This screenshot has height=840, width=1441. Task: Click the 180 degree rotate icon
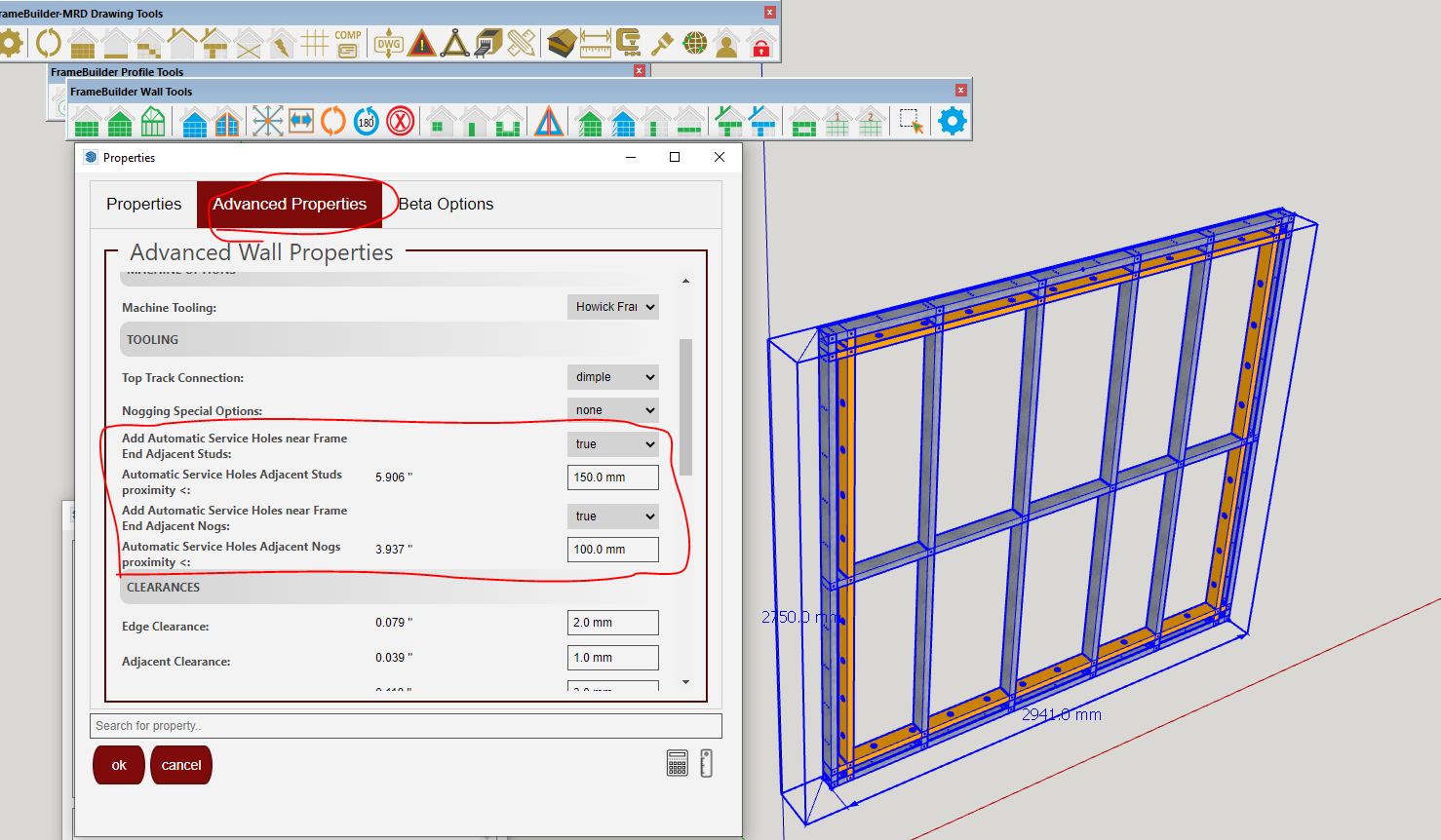(x=367, y=122)
